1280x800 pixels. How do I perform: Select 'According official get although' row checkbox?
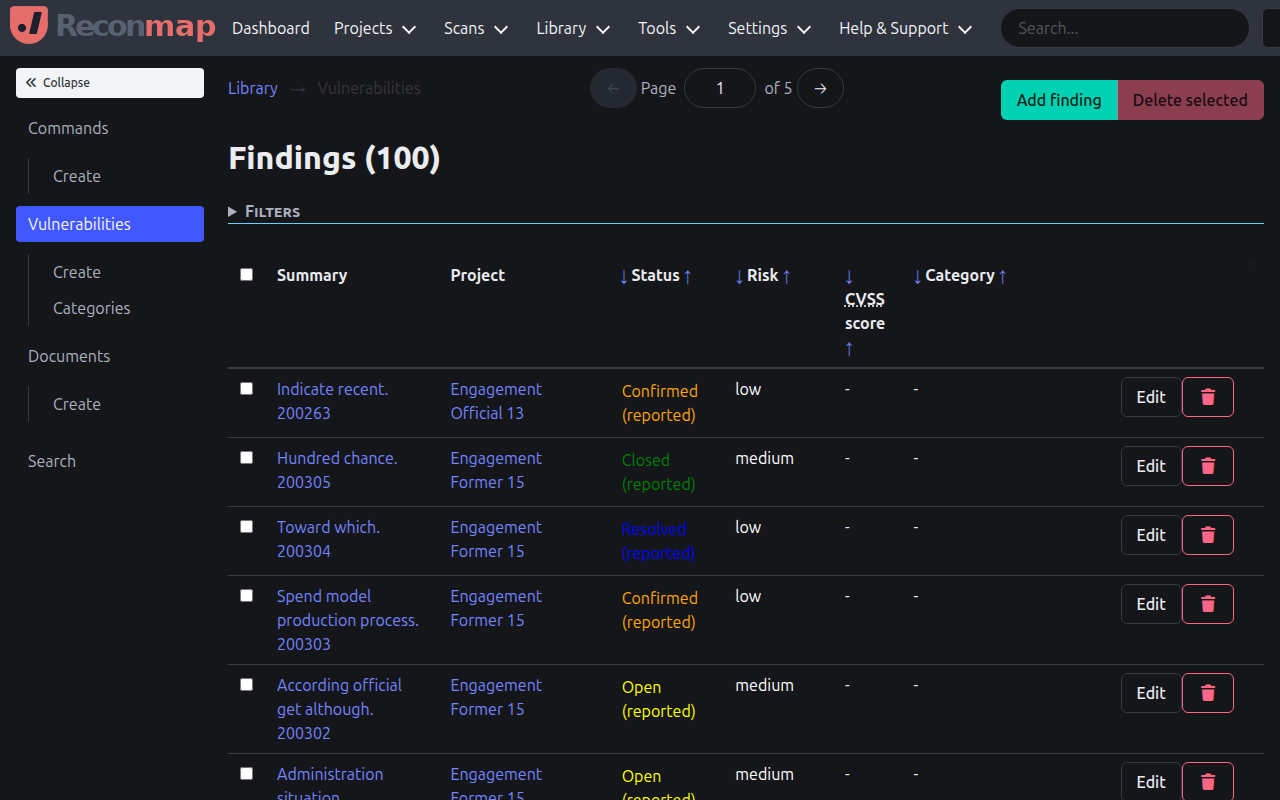[247, 685]
